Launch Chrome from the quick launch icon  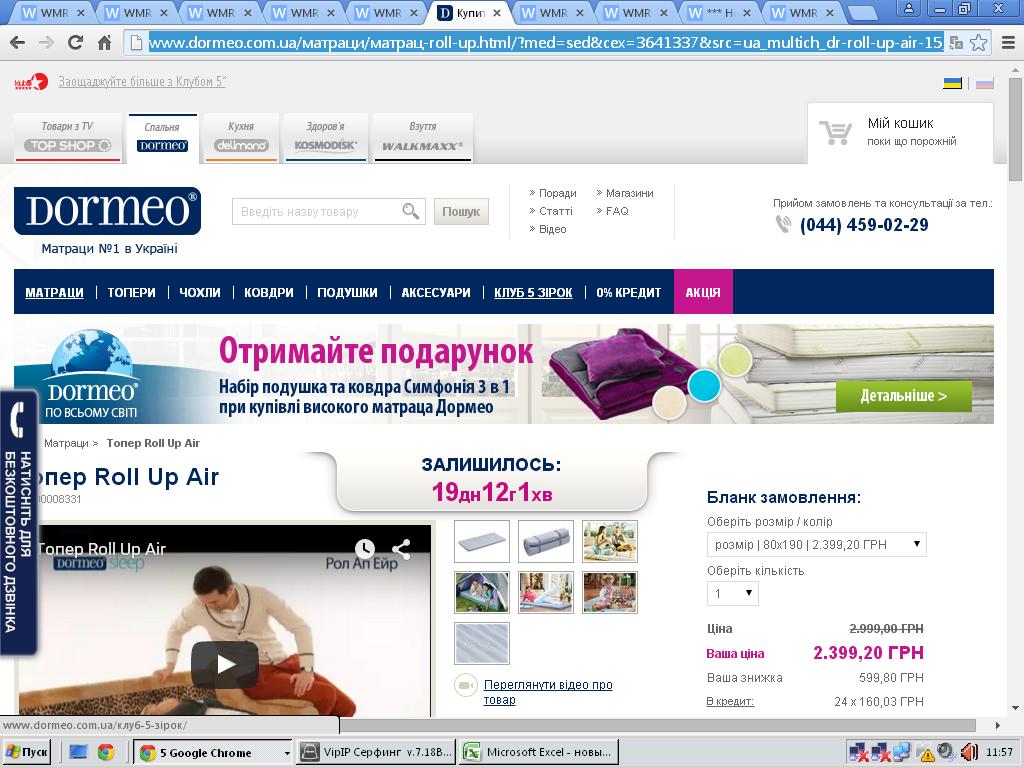pyautogui.click(x=106, y=752)
